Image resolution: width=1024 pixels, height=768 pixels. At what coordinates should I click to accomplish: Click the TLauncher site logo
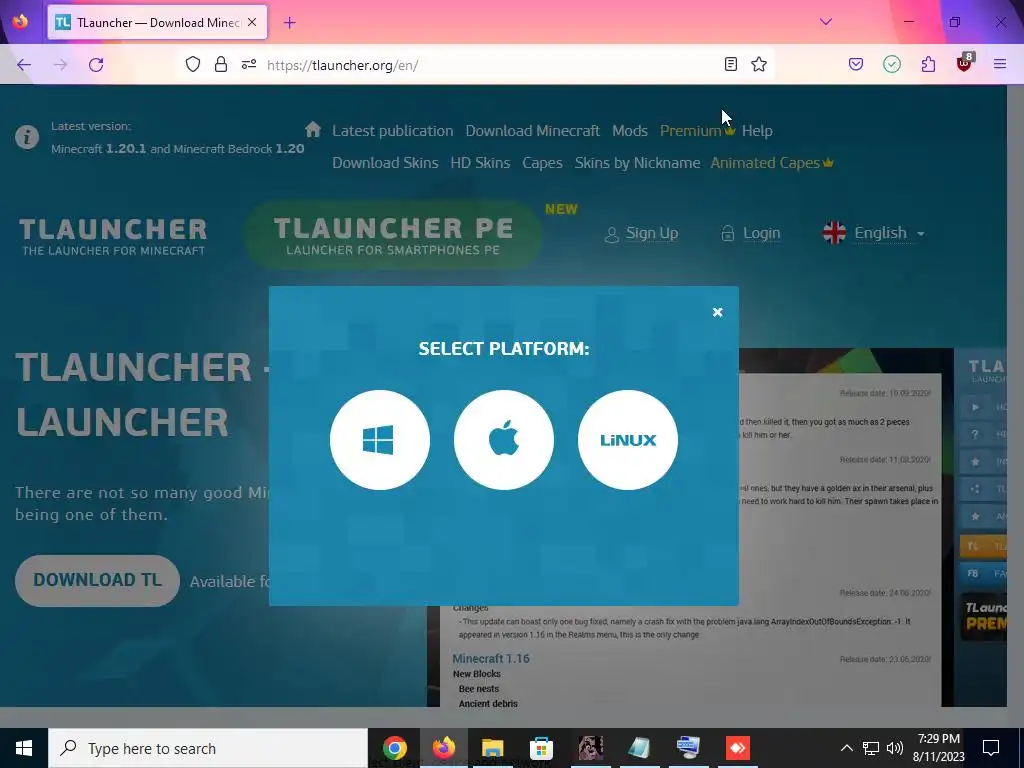tap(113, 236)
